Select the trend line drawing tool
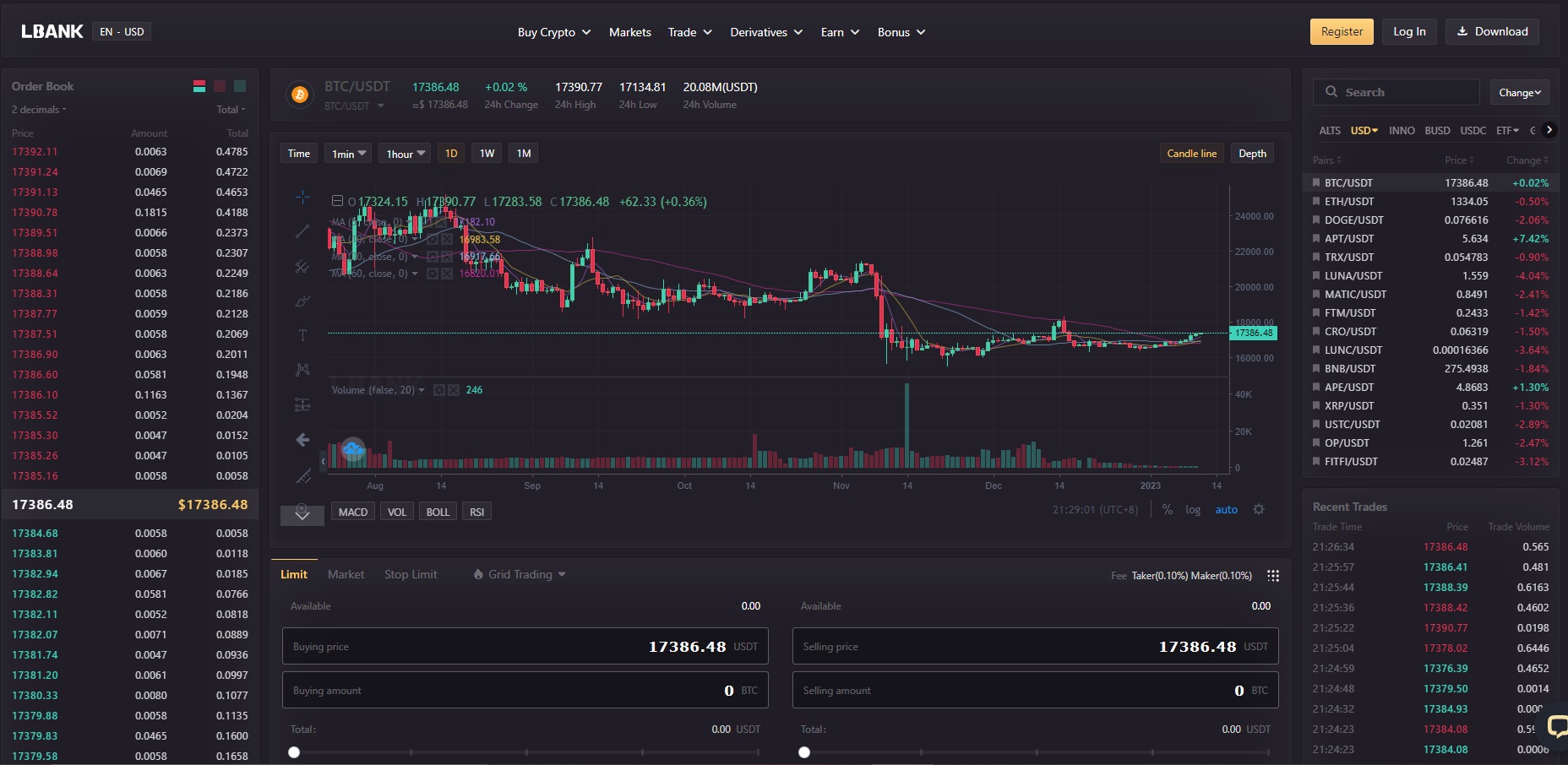 tap(302, 231)
